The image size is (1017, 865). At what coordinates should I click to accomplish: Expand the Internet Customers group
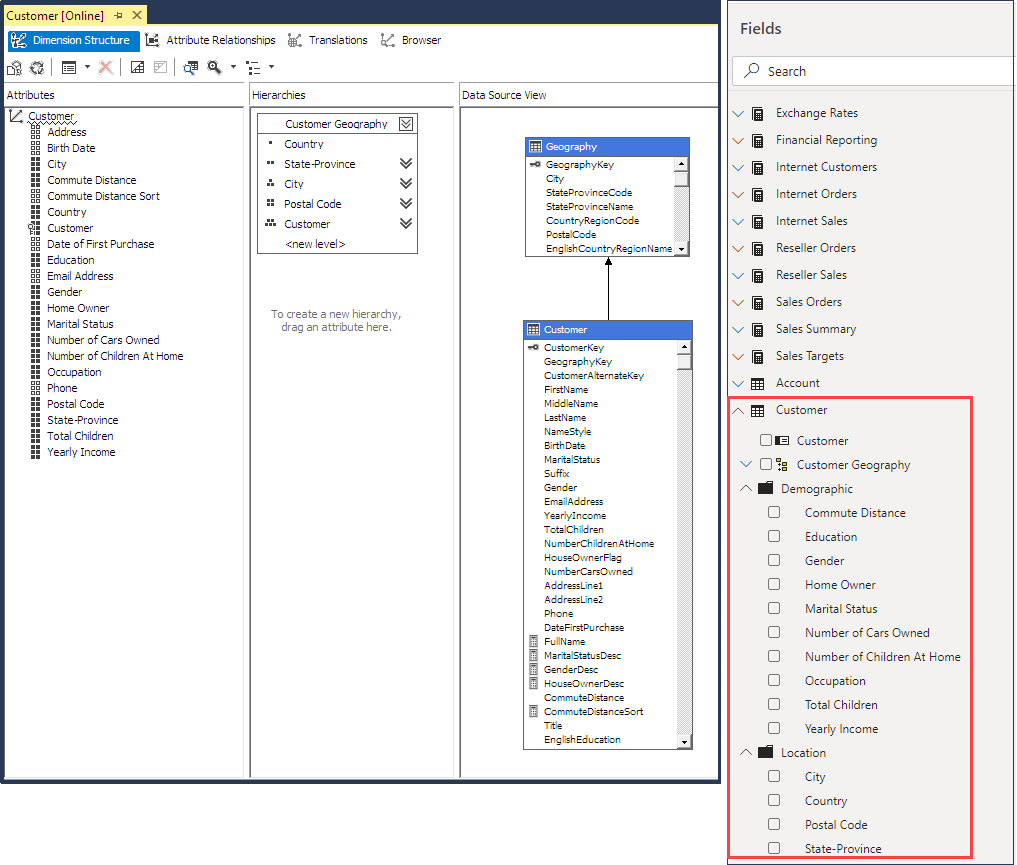click(738, 167)
